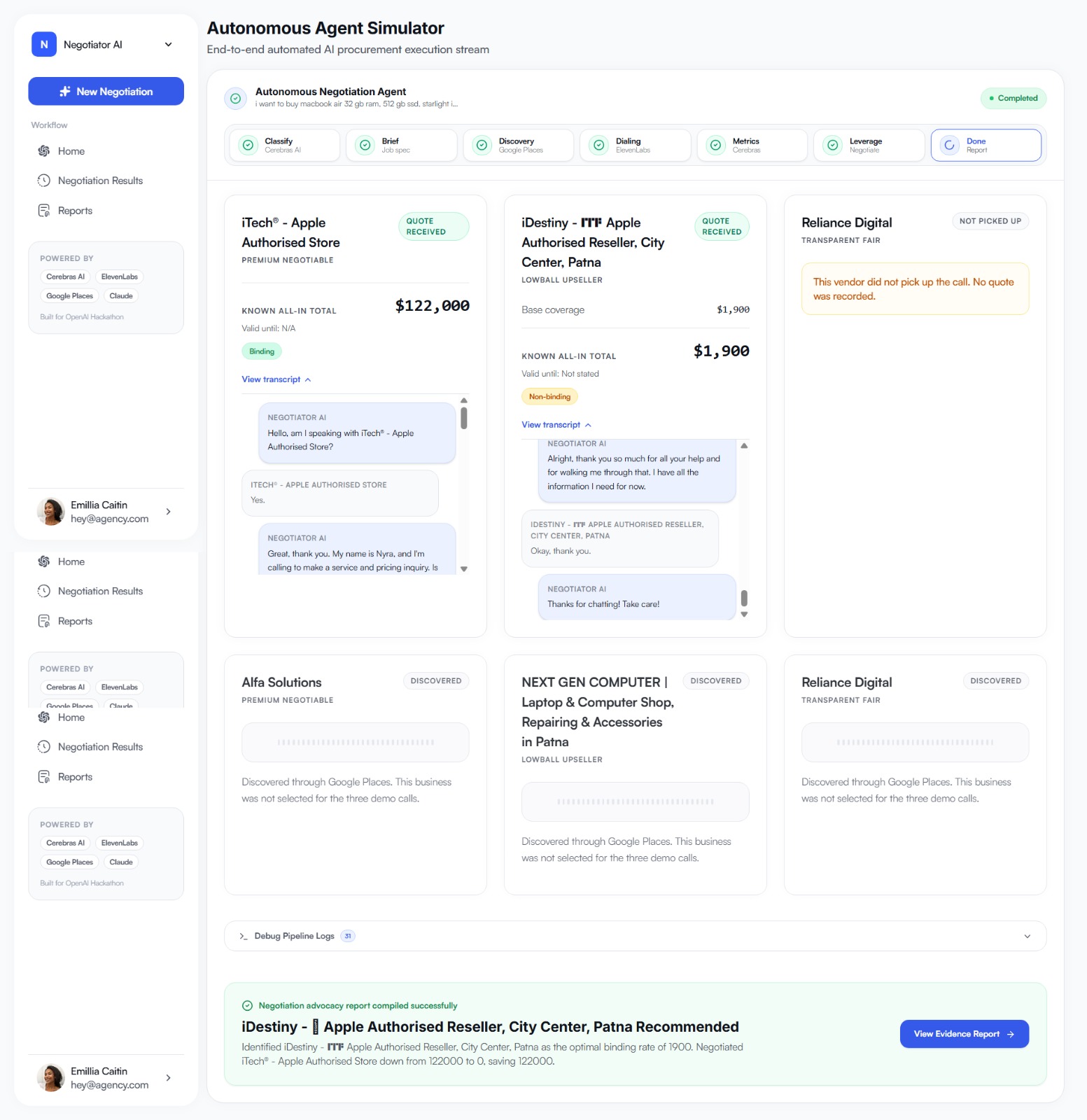Click the lowest Emillia Caitin avatar photo
The height and width of the screenshot is (1120, 1087).
(50, 1078)
